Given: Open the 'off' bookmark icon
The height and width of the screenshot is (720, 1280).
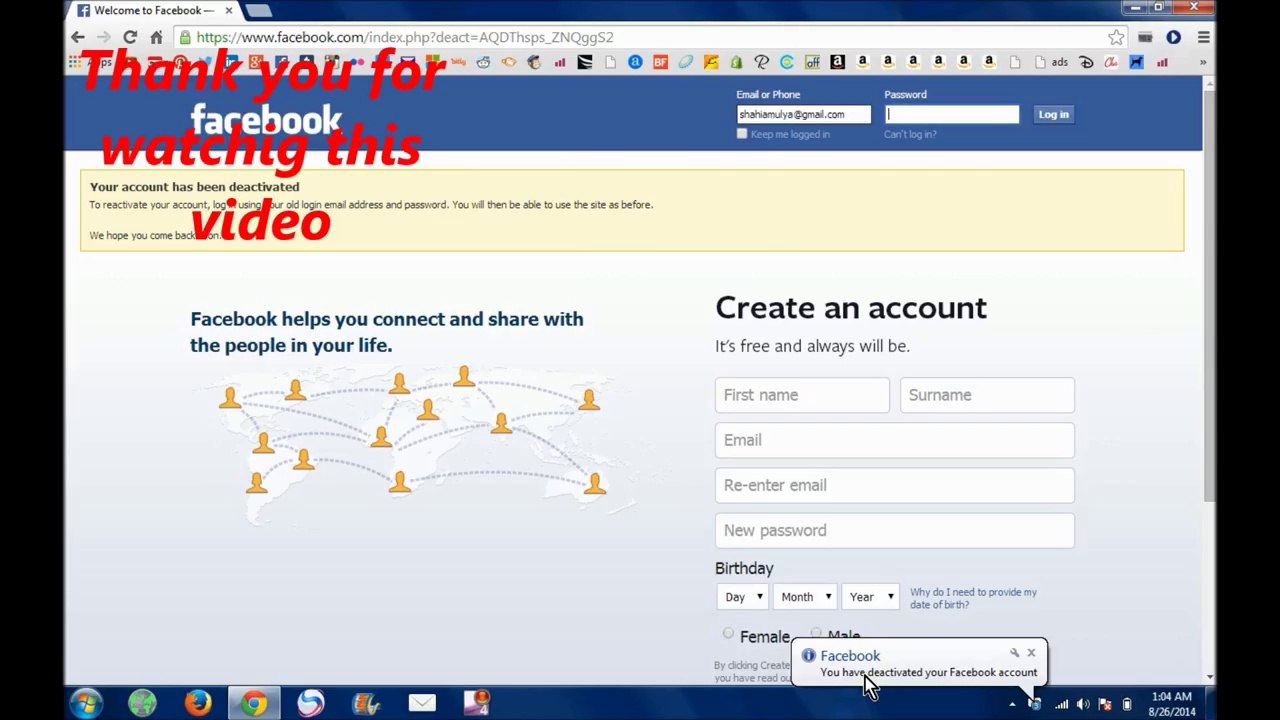Looking at the screenshot, I should pos(812,62).
